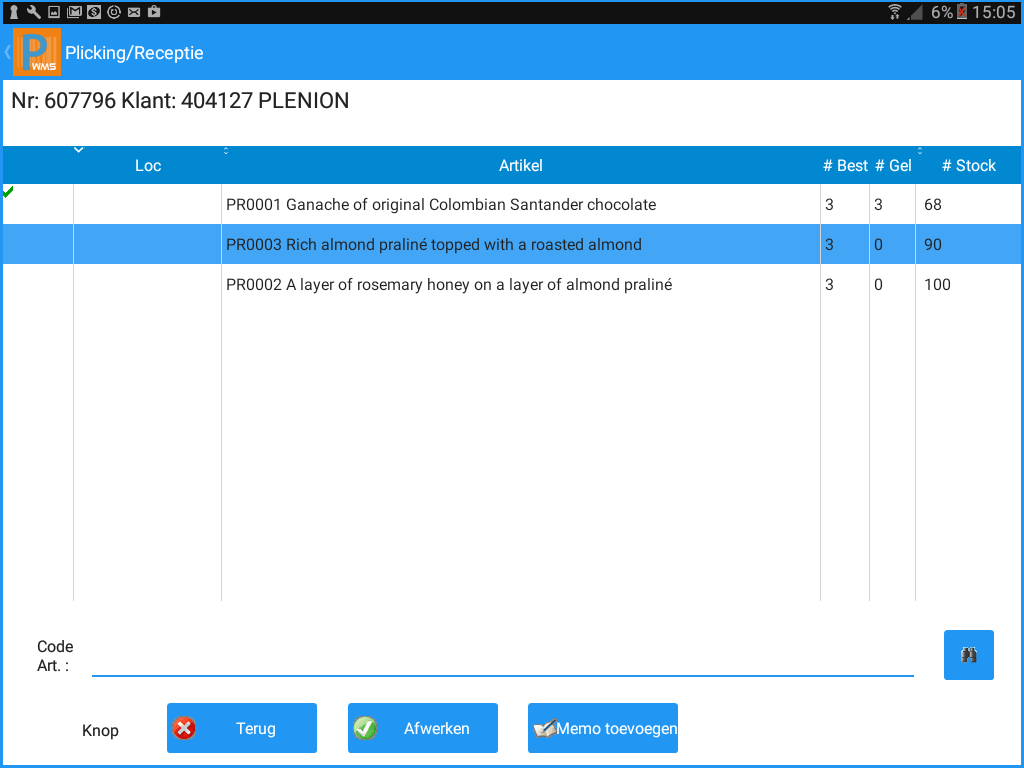Sort by the Artikel column header

520,166
